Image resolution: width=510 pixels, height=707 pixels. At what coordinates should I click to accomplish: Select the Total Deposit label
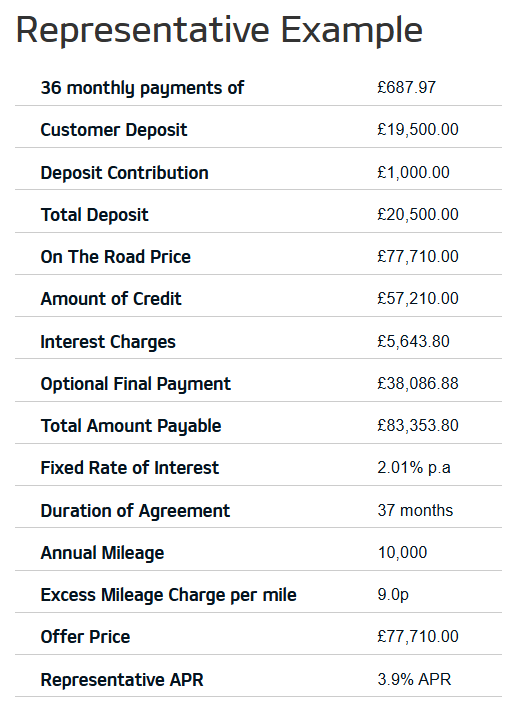(94, 215)
